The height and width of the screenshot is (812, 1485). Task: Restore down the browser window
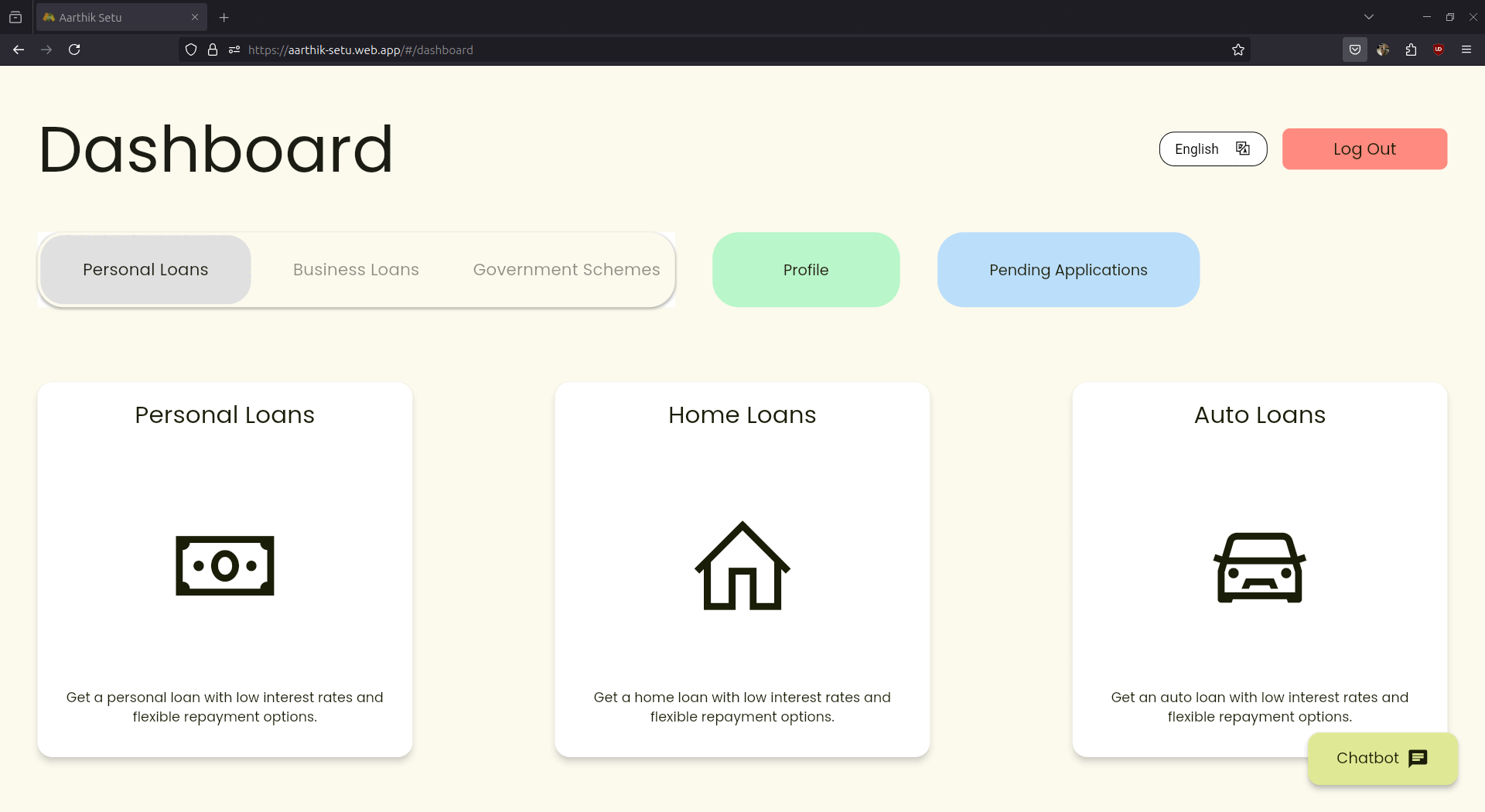[x=1450, y=17]
